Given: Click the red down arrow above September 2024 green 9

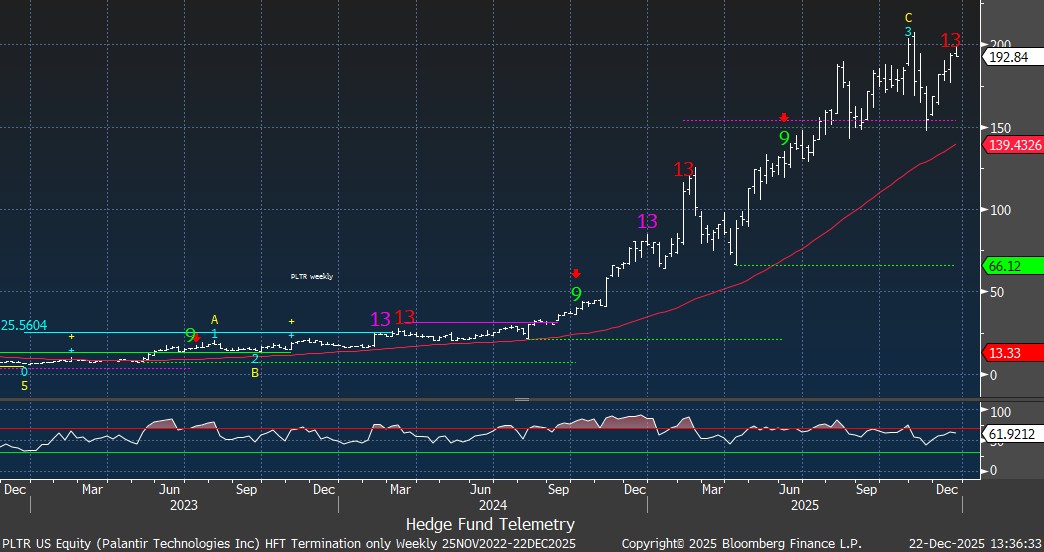Looking at the screenshot, I should pos(576,273).
